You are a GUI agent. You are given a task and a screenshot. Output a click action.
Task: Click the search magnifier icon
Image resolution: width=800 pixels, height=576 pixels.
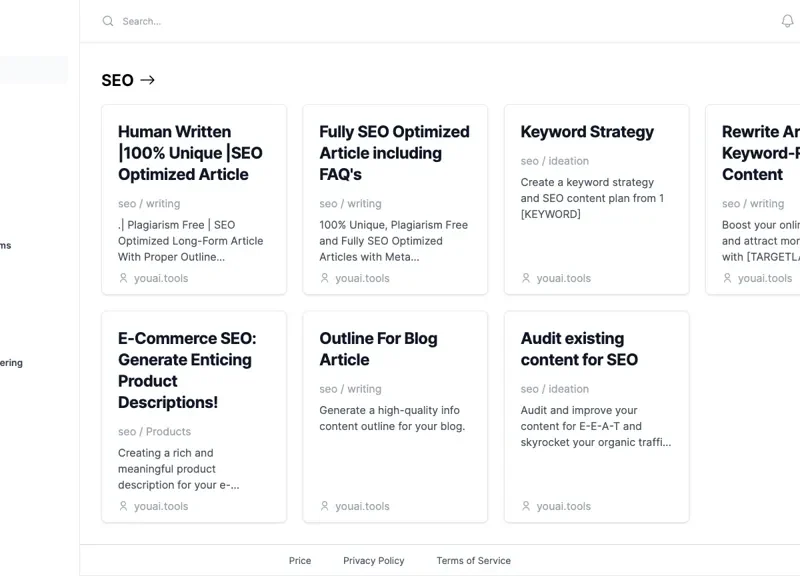(108, 21)
